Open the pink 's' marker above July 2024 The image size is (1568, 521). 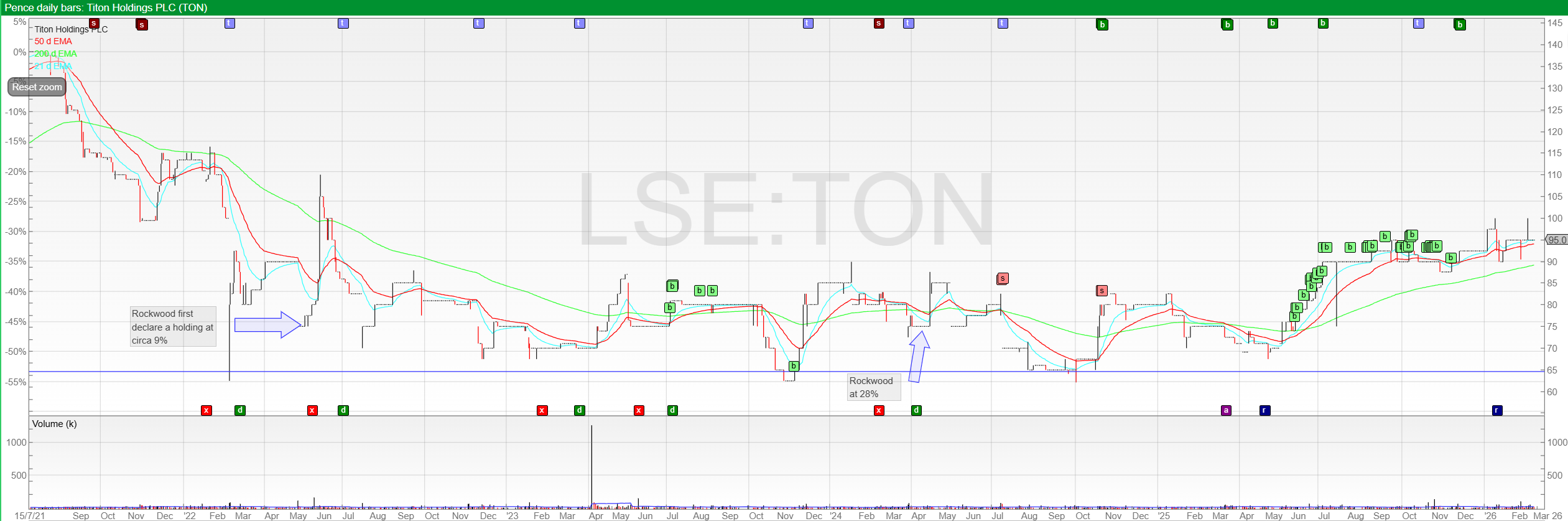pos(1002,278)
